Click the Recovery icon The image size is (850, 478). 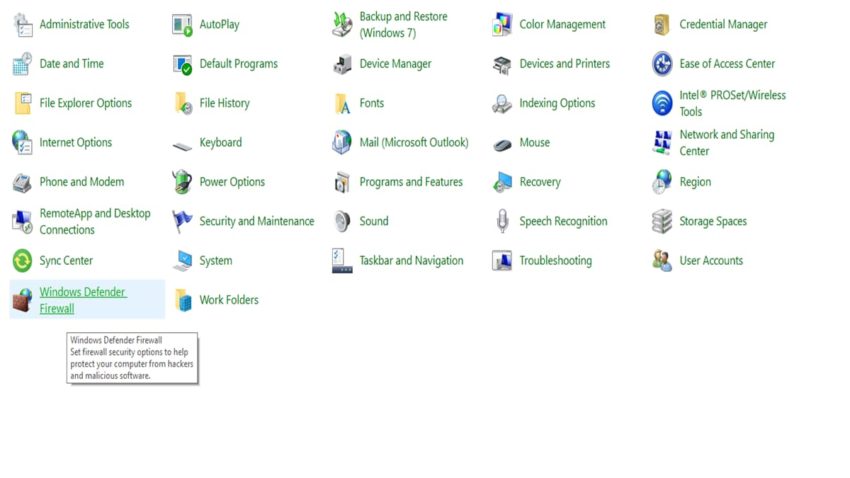click(x=502, y=182)
